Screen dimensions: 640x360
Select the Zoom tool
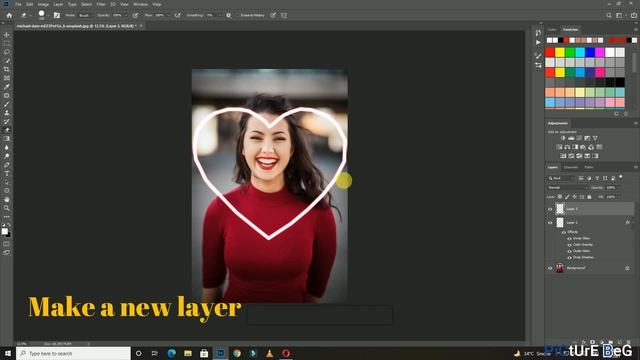(7, 208)
